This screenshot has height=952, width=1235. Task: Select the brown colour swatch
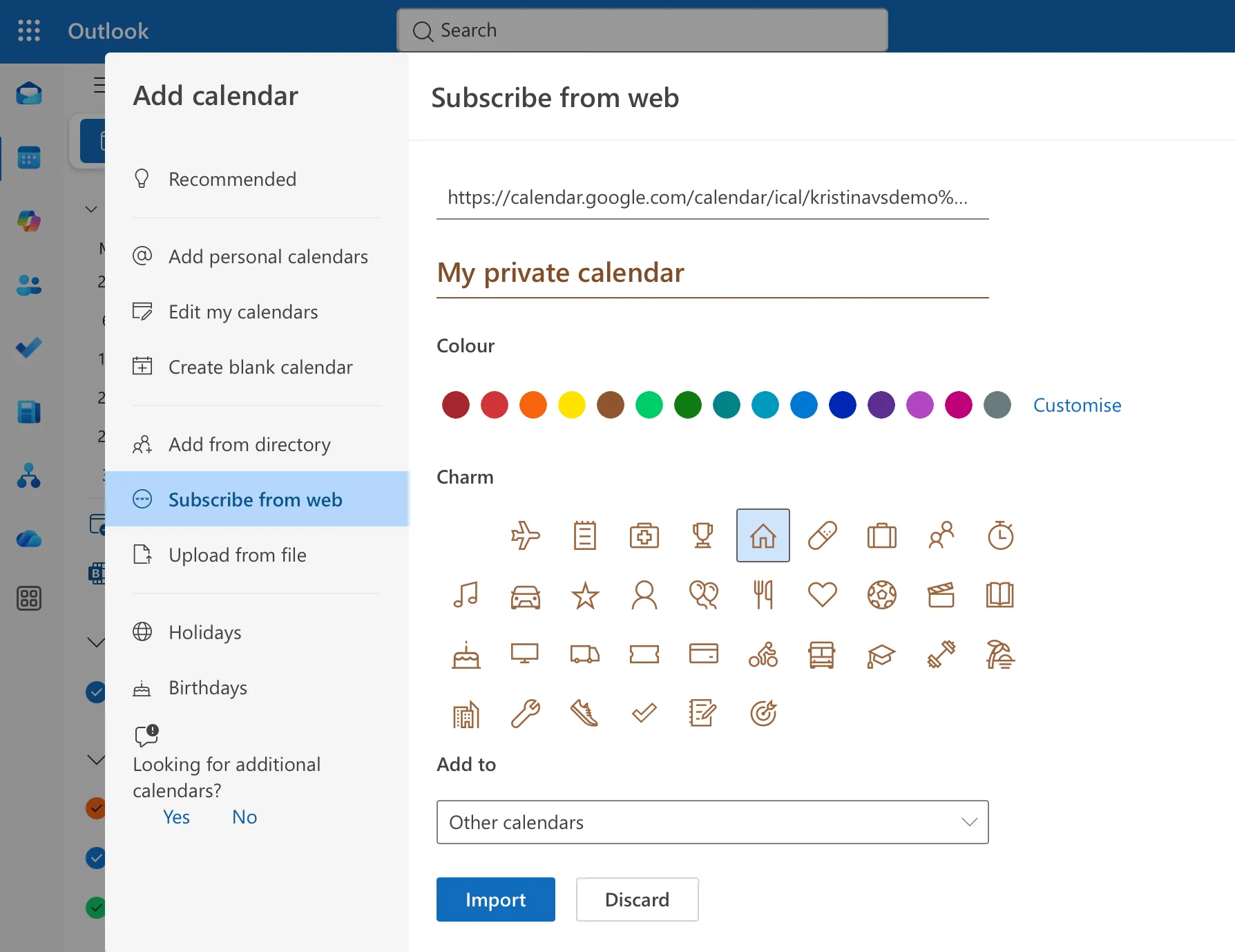(x=611, y=405)
